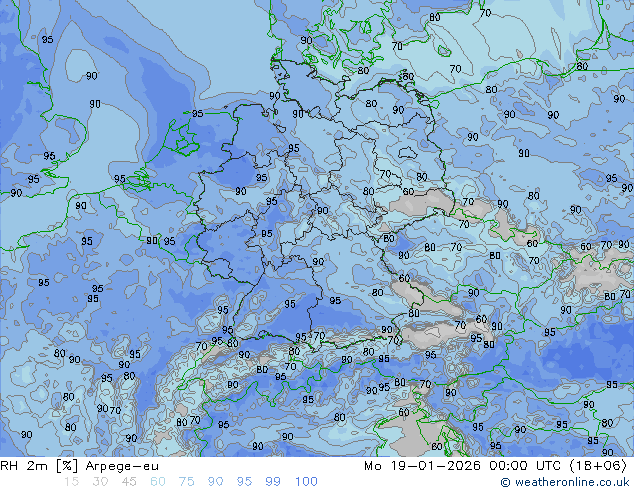Select the 15 value in the humidity legend
This screenshot has height=490, width=634.
71,482
